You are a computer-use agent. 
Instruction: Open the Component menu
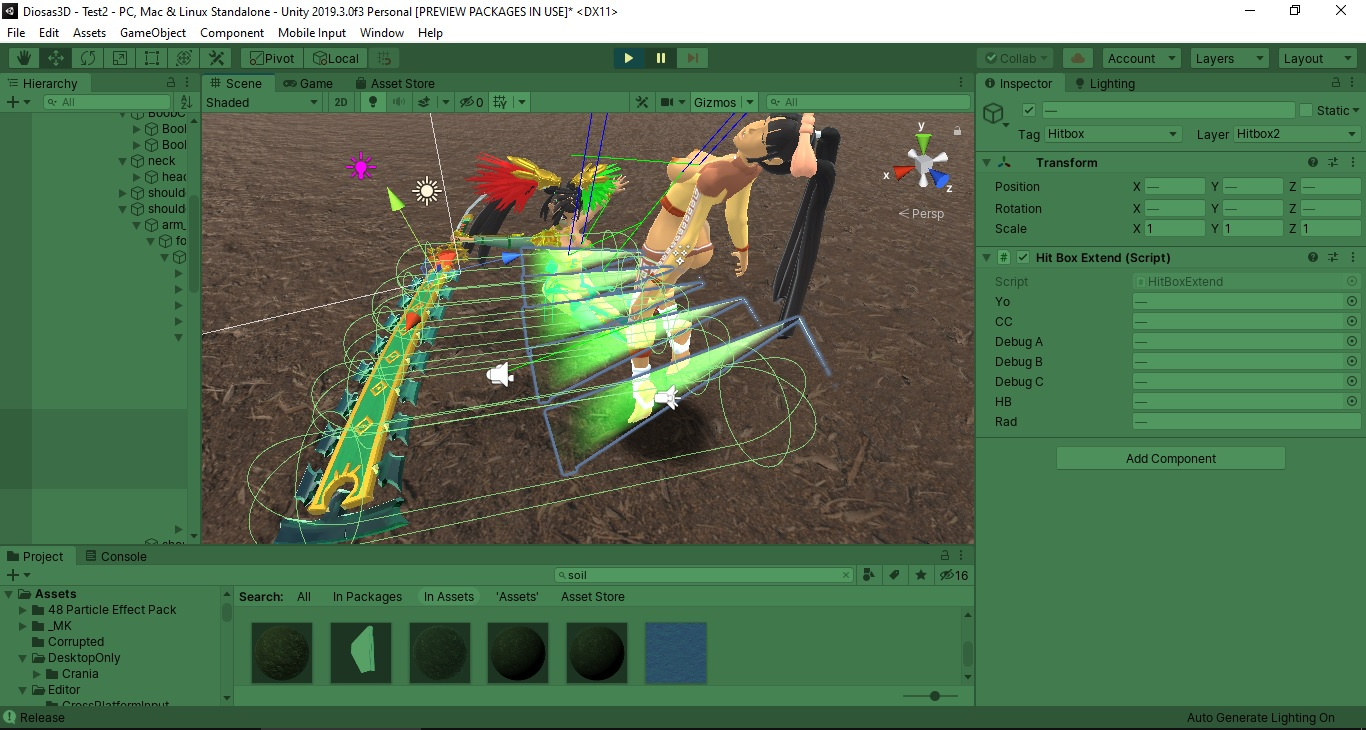point(232,33)
